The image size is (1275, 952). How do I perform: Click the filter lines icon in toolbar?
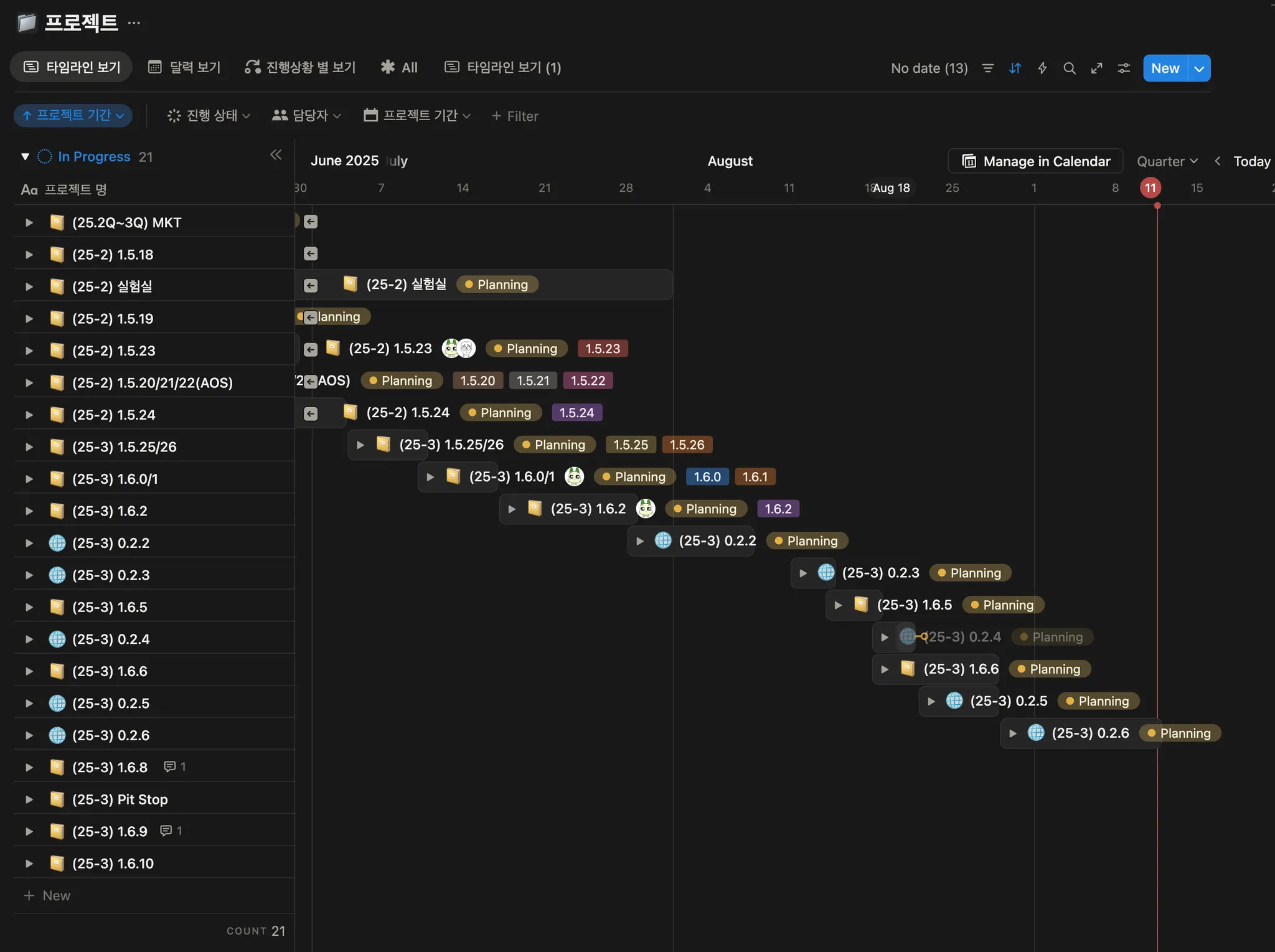[987, 68]
